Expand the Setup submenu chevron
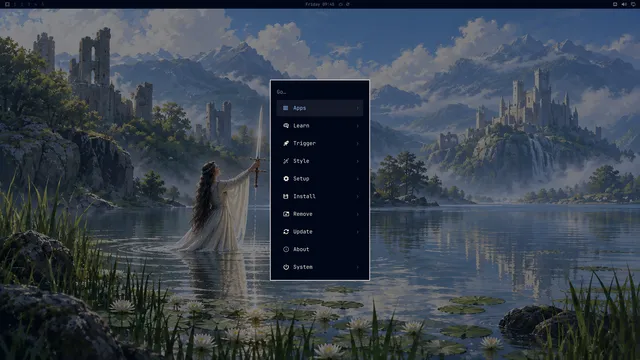This screenshot has height=360, width=640. click(358, 178)
